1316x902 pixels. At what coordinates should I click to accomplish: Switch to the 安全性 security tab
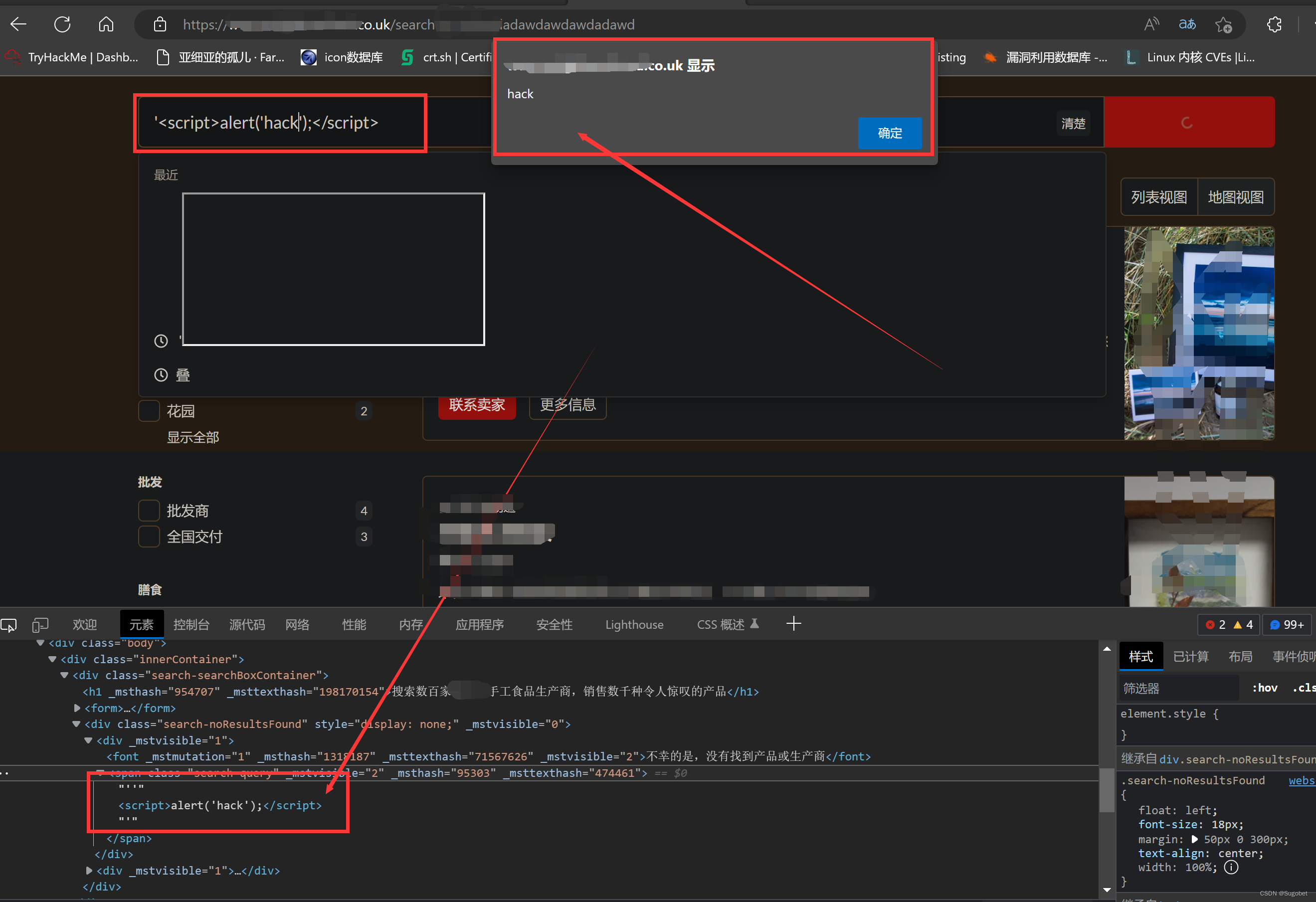(x=555, y=625)
